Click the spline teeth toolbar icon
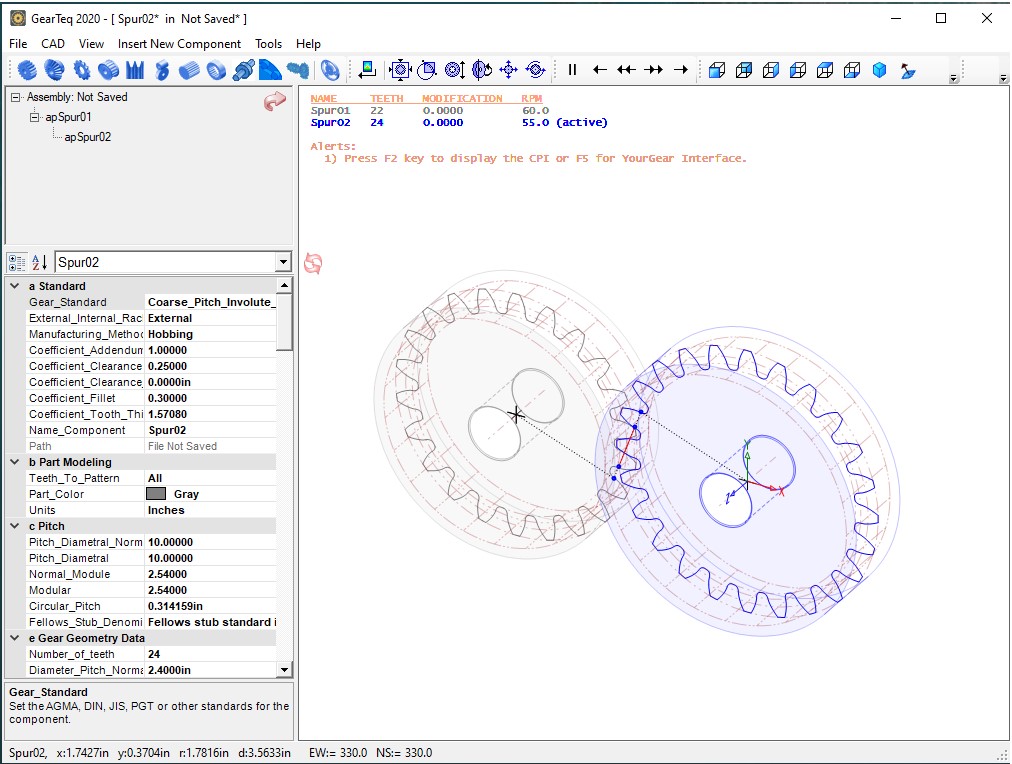 136,70
